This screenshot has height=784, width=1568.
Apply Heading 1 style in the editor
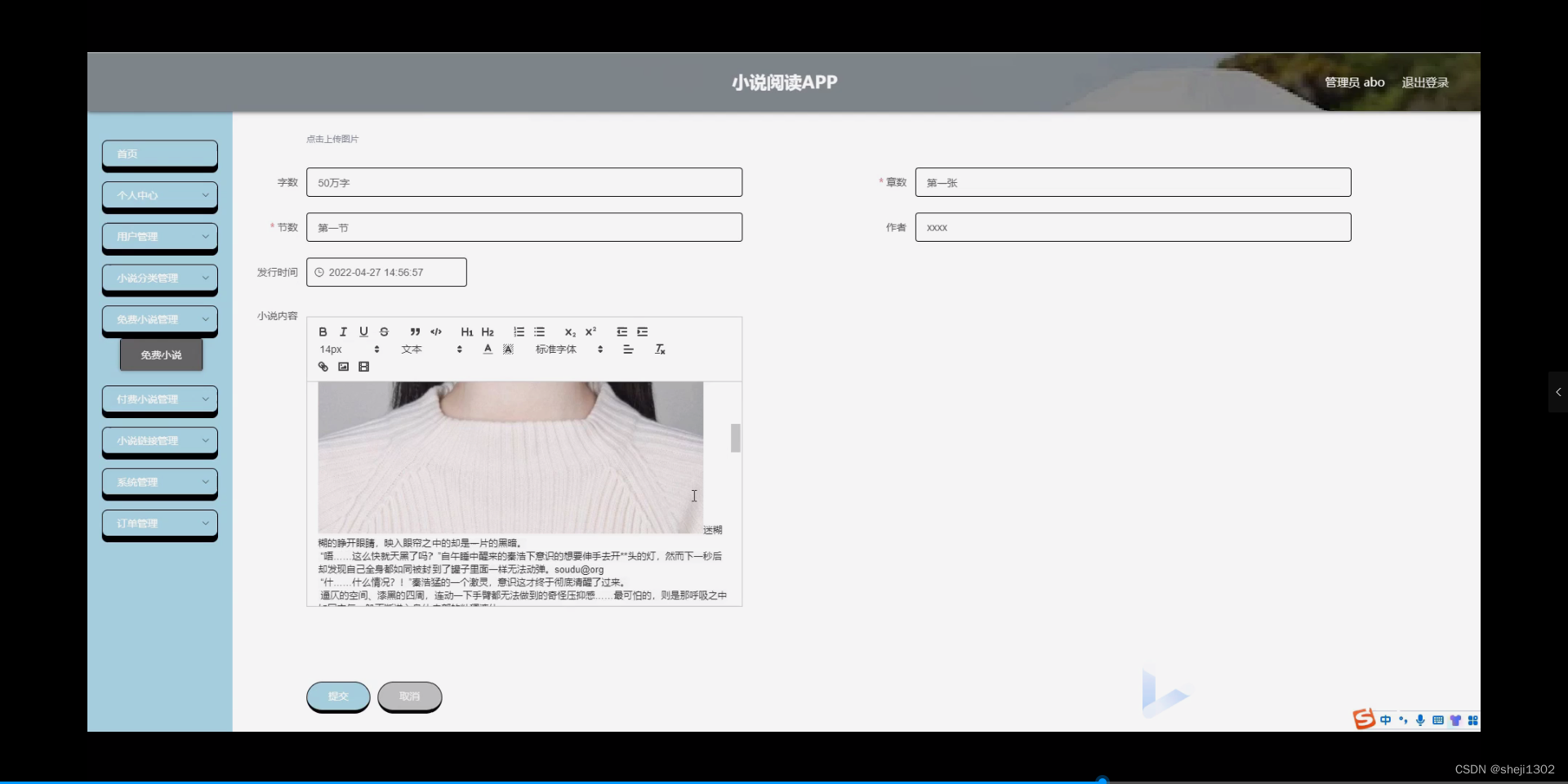click(466, 332)
